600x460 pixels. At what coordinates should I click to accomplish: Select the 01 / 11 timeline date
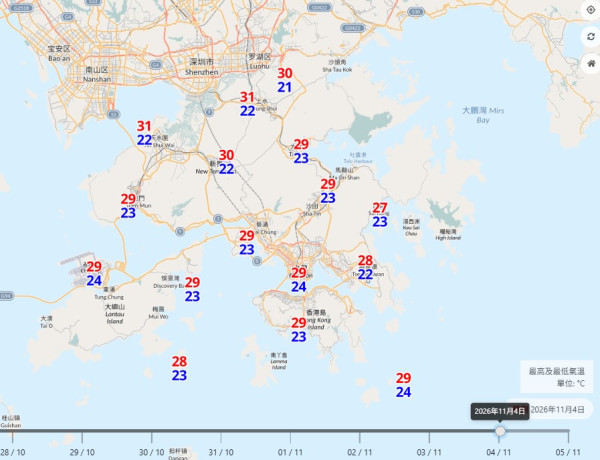(290, 452)
